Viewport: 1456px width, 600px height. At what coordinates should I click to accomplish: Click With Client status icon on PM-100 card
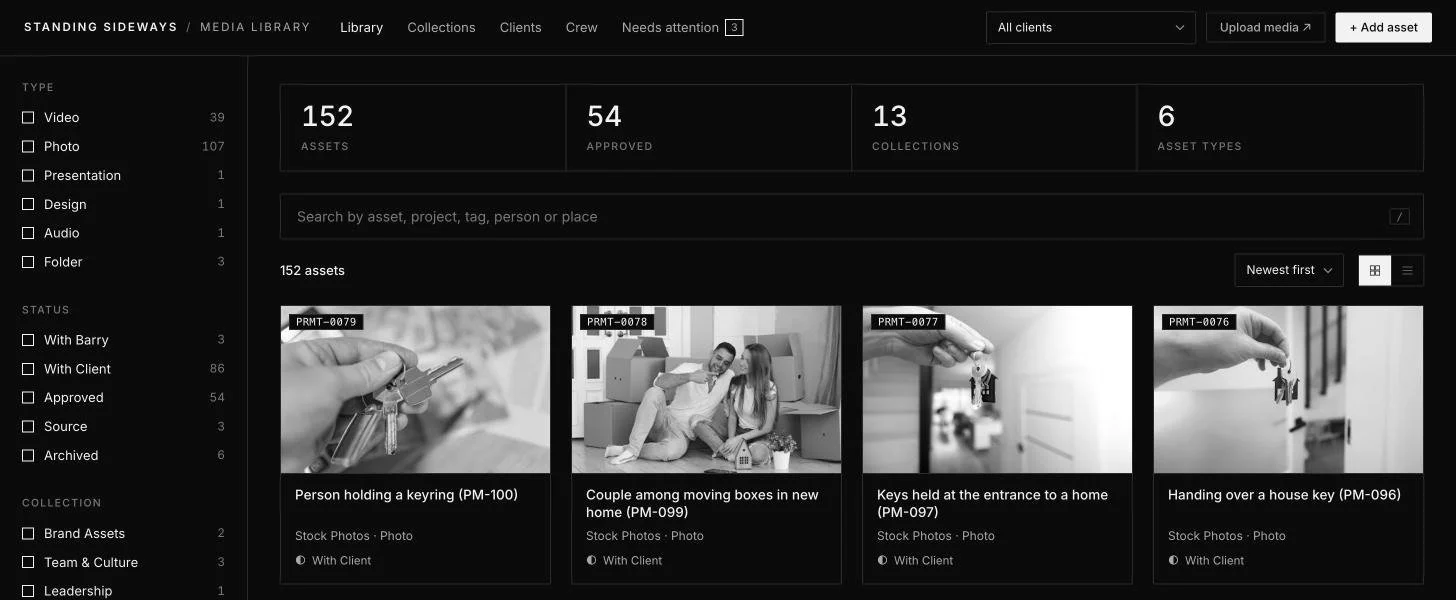[300, 560]
